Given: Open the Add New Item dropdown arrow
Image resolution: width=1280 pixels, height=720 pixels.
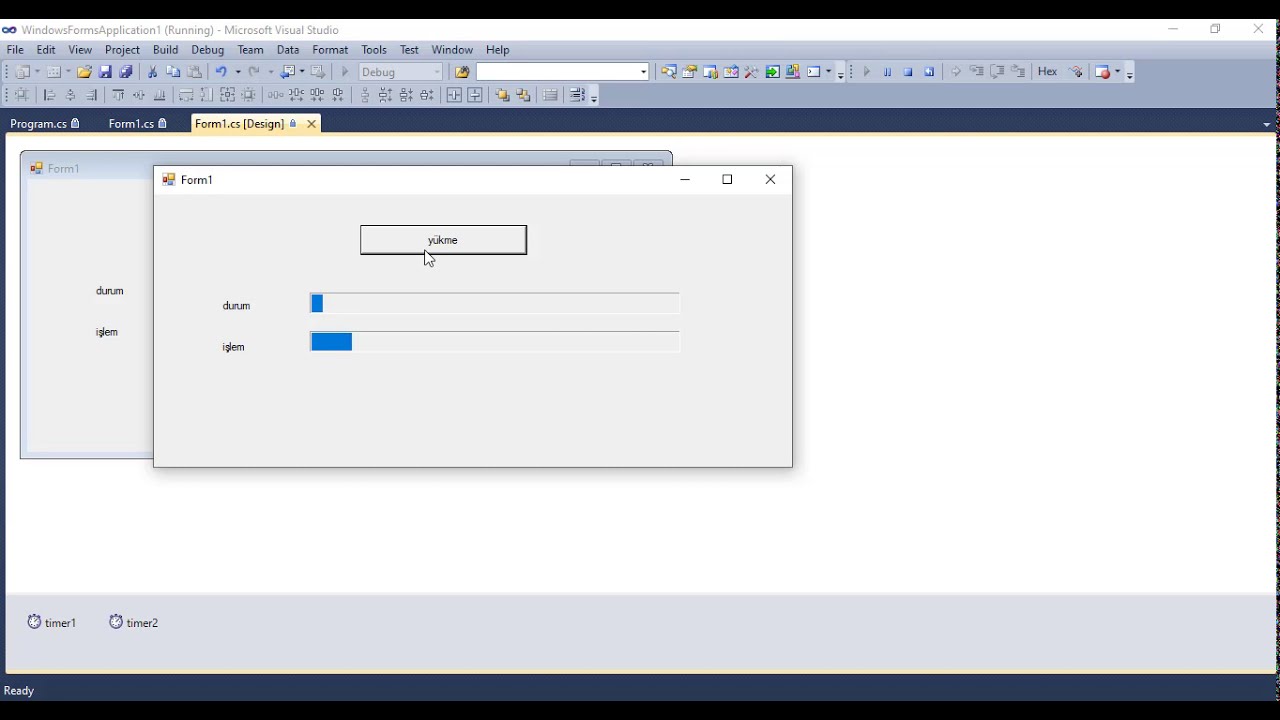Looking at the screenshot, I should 68,72.
